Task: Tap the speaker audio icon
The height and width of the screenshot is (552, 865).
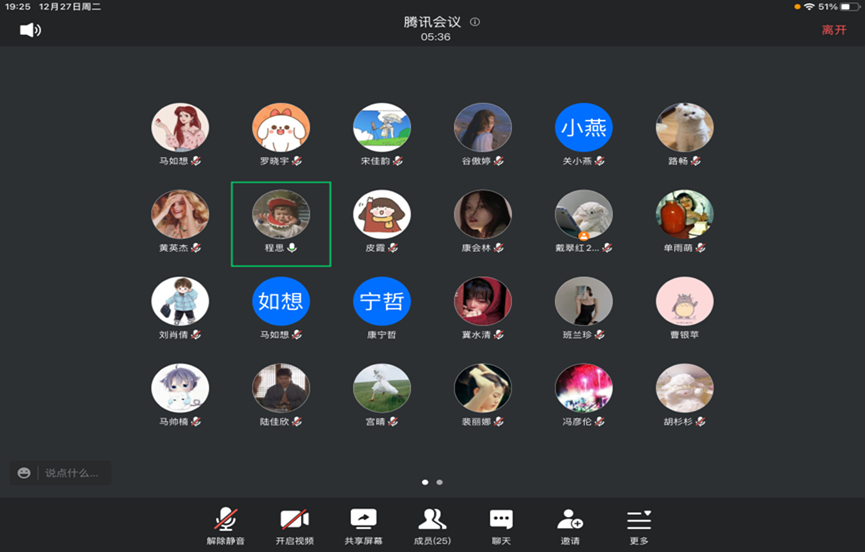Action: 30,30
